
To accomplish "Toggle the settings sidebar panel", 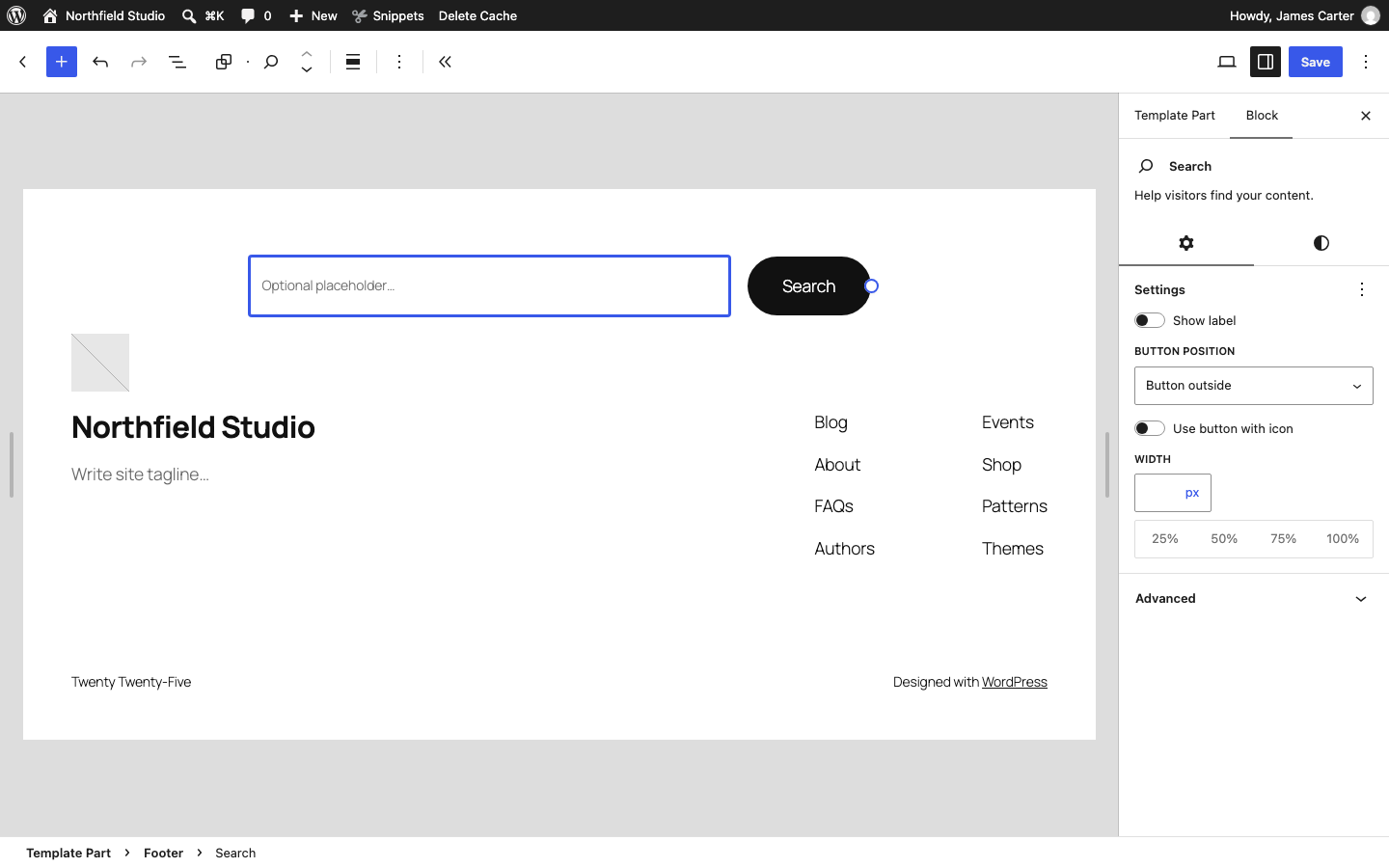I will [x=1266, y=62].
